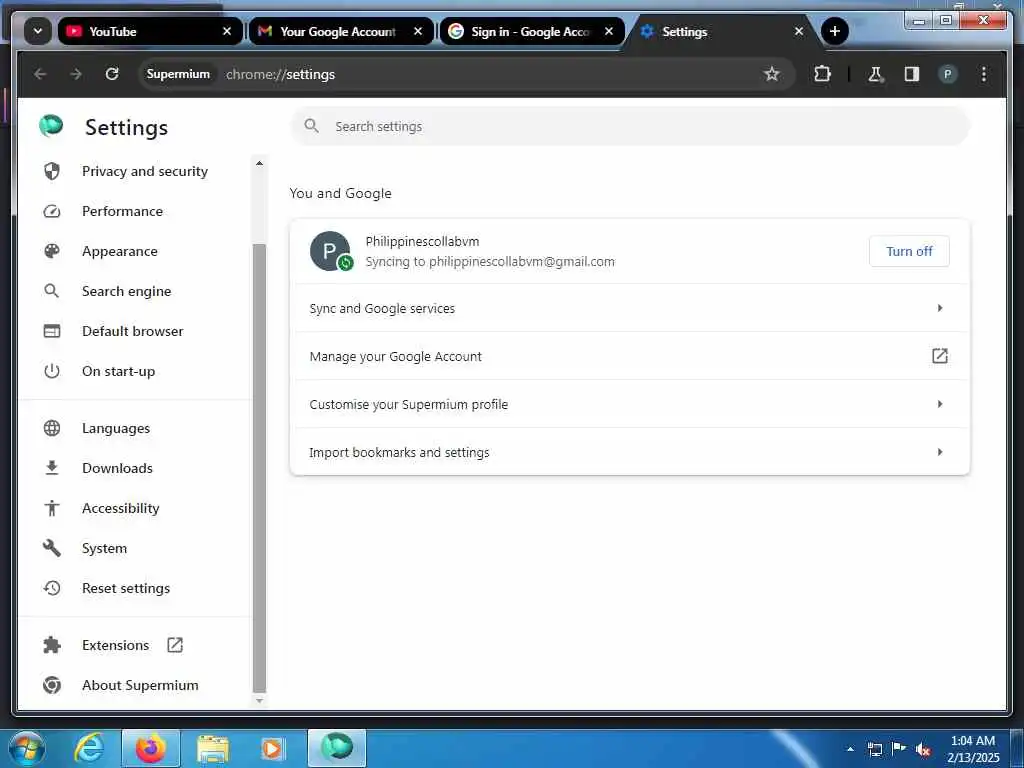Viewport: 1024px width, 768px height.
Task: Launch Internet Explorer from taskbar
Action: (x=89, y=749)
